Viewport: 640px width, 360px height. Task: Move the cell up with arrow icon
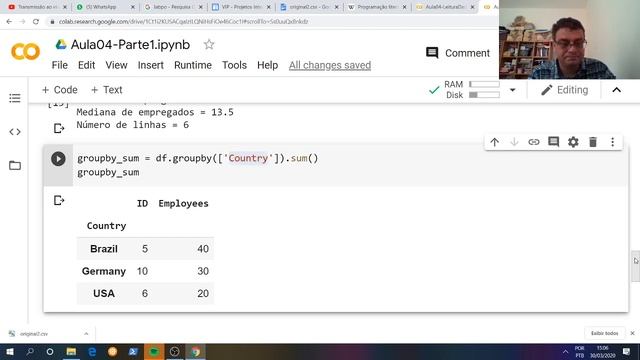point(494,142)
